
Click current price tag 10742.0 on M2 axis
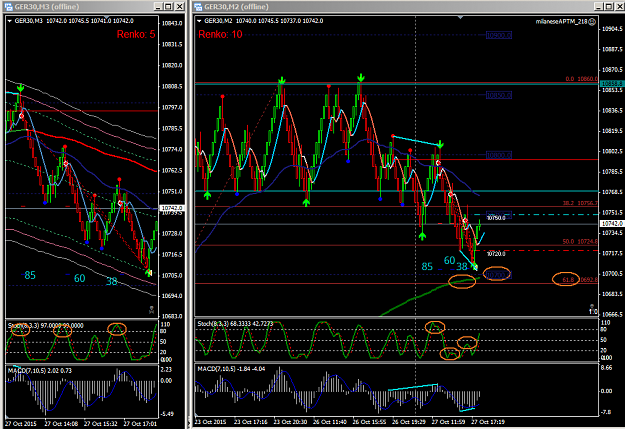612,223
